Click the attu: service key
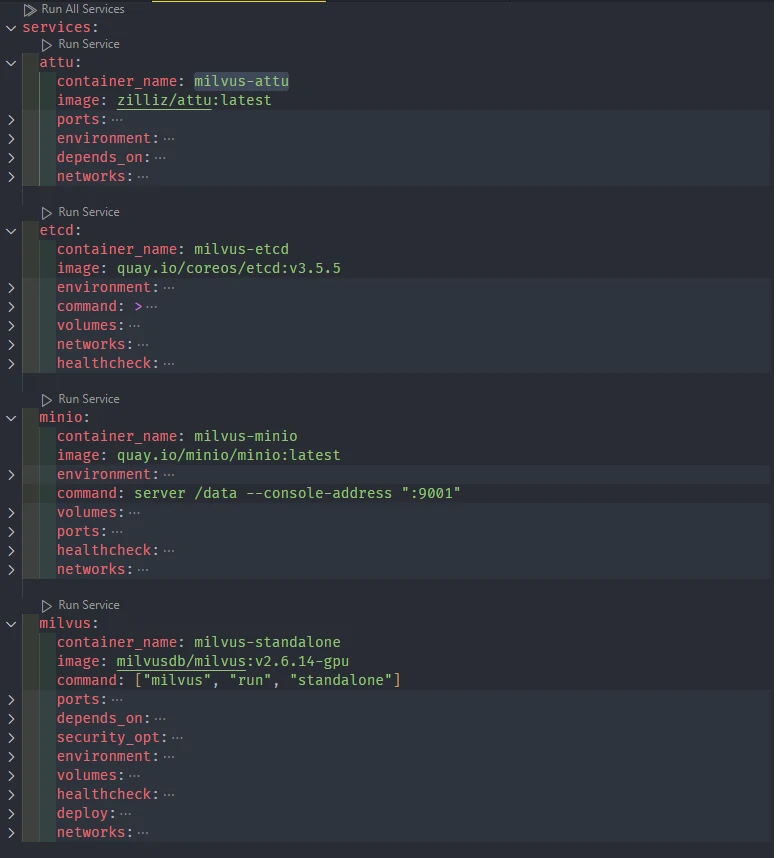Screen dimensions: 776x858 60,62
